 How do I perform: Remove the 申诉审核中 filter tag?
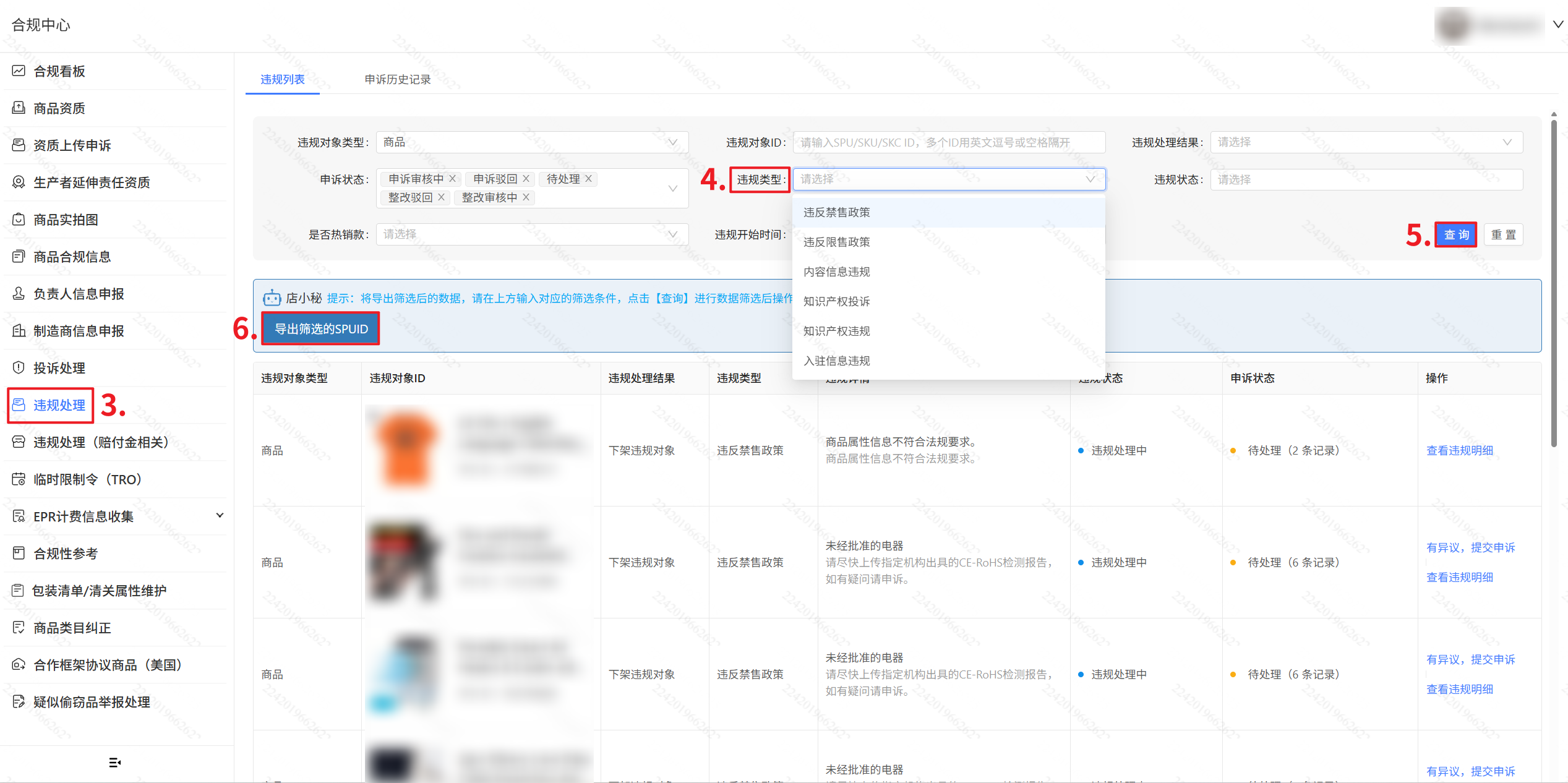click(x=453, y=179)
